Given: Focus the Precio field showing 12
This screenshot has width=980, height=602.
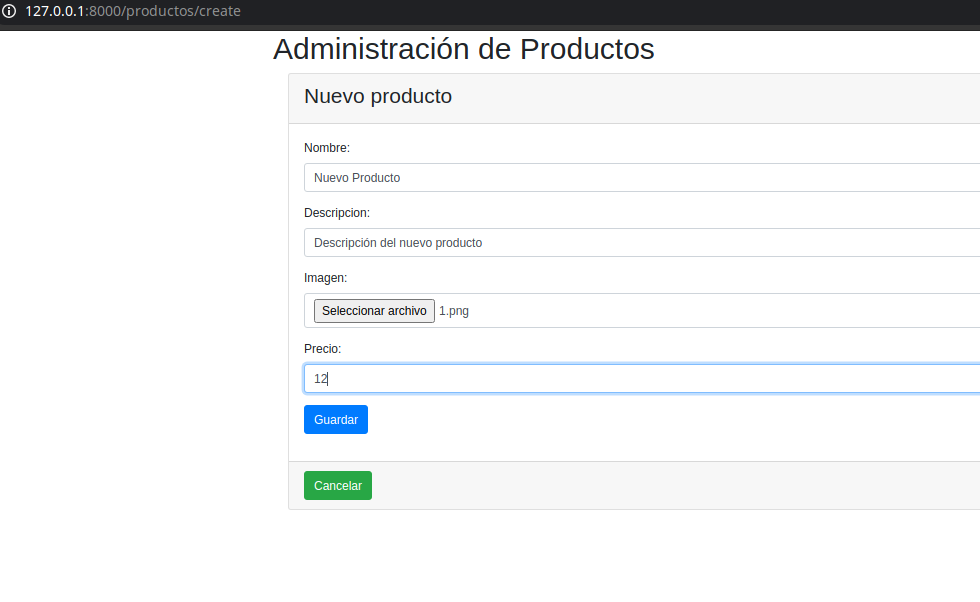Looking at the screenshot, I should pos(640,379).
